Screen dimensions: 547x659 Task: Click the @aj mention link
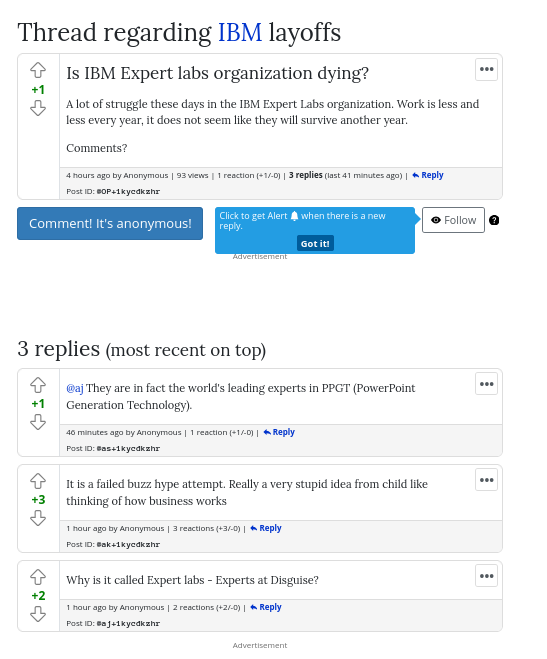(75, 388)
